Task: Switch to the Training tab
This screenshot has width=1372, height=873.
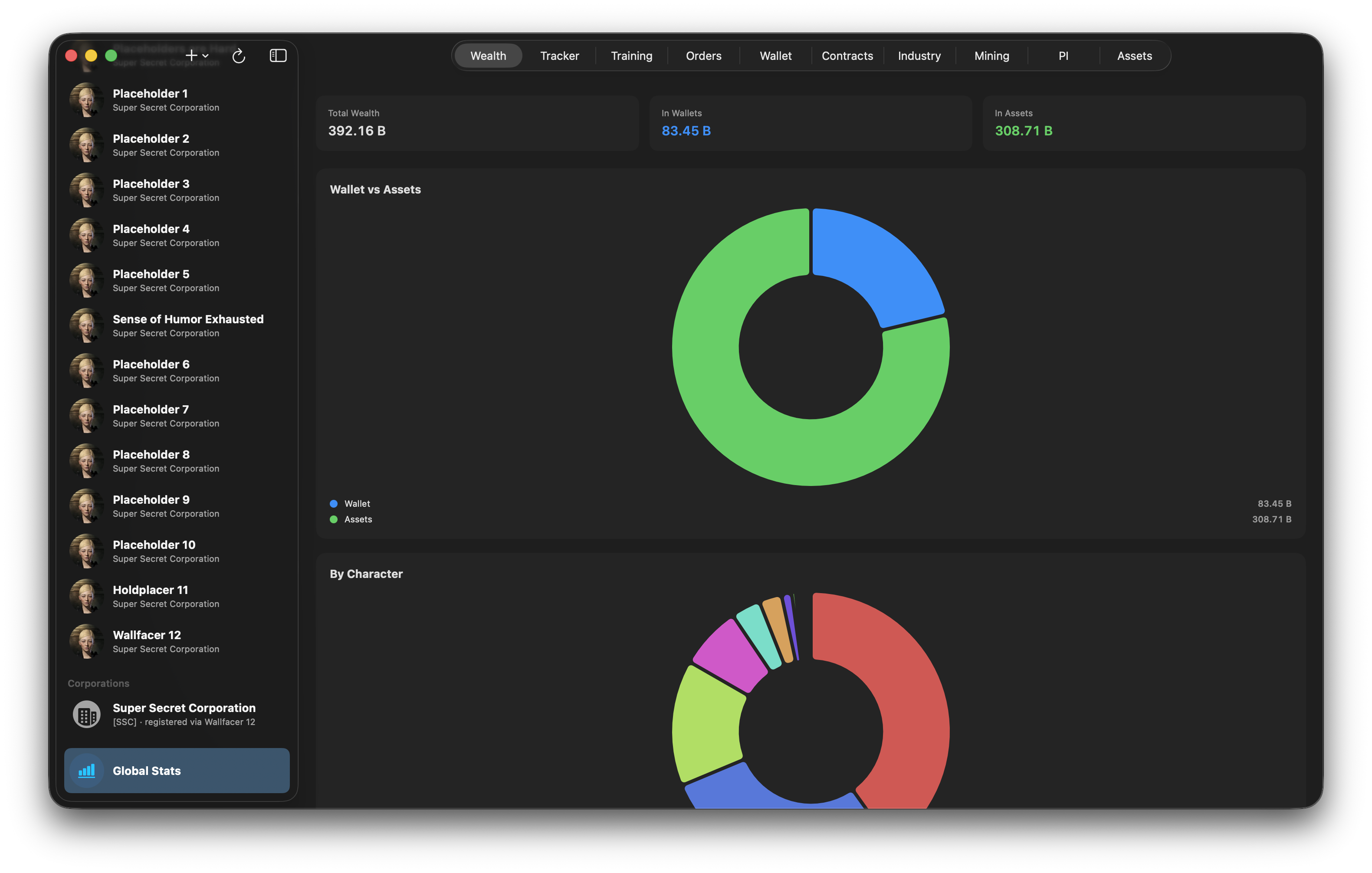Action: pos(631,56)
